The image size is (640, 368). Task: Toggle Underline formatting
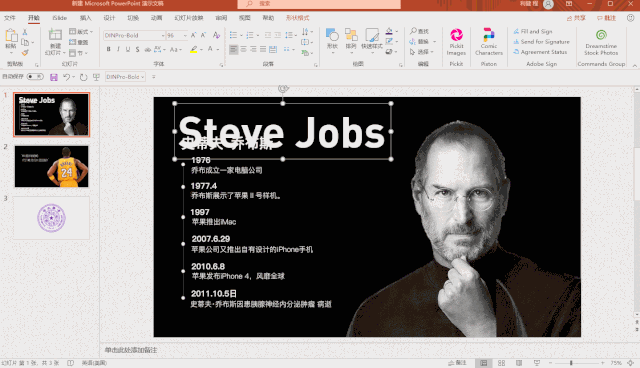tap(128, 49)
